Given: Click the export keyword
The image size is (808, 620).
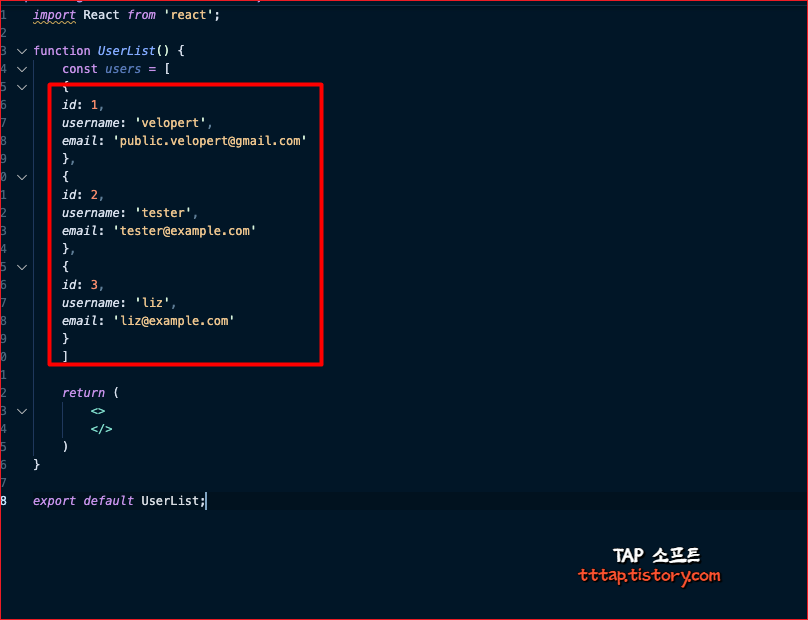Looking at the screenshot, I should tap(54, 500).
